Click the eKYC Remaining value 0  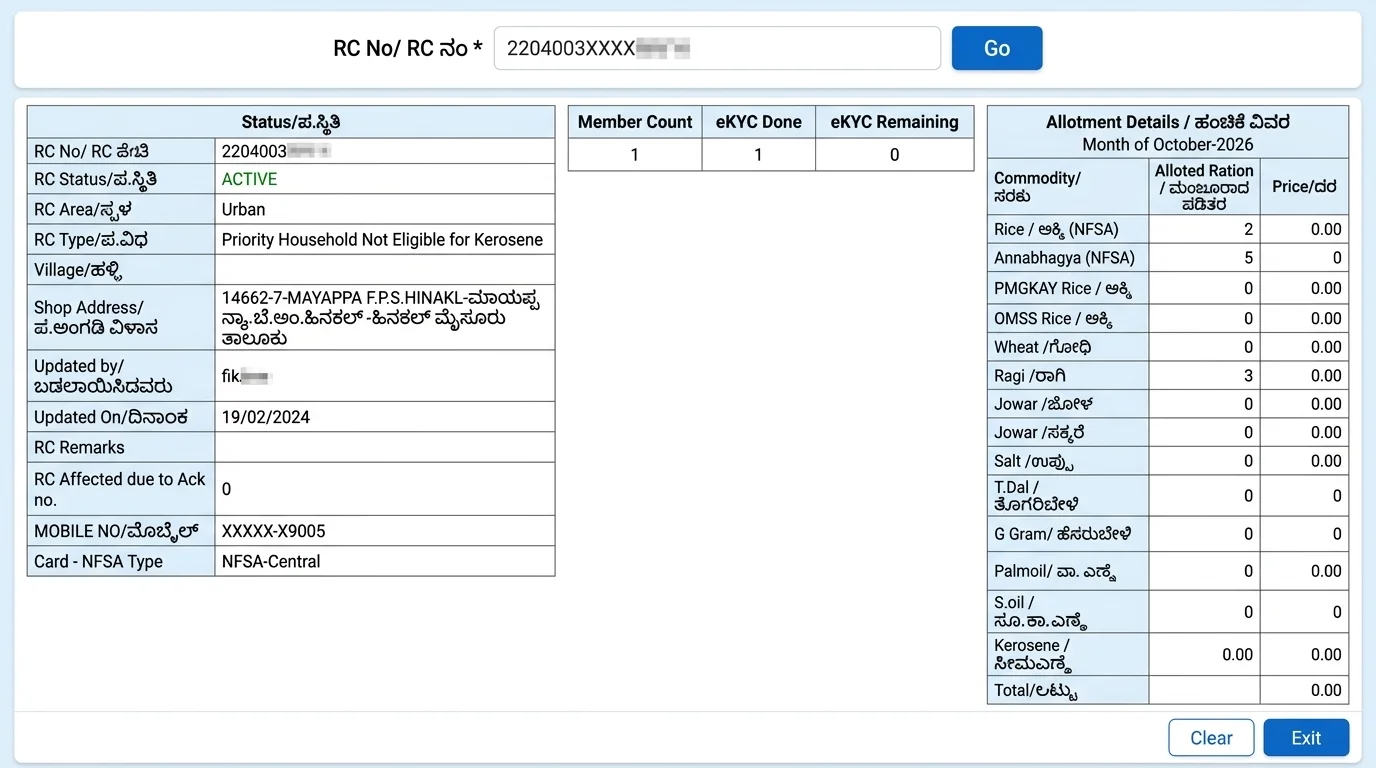click(894, 155)
